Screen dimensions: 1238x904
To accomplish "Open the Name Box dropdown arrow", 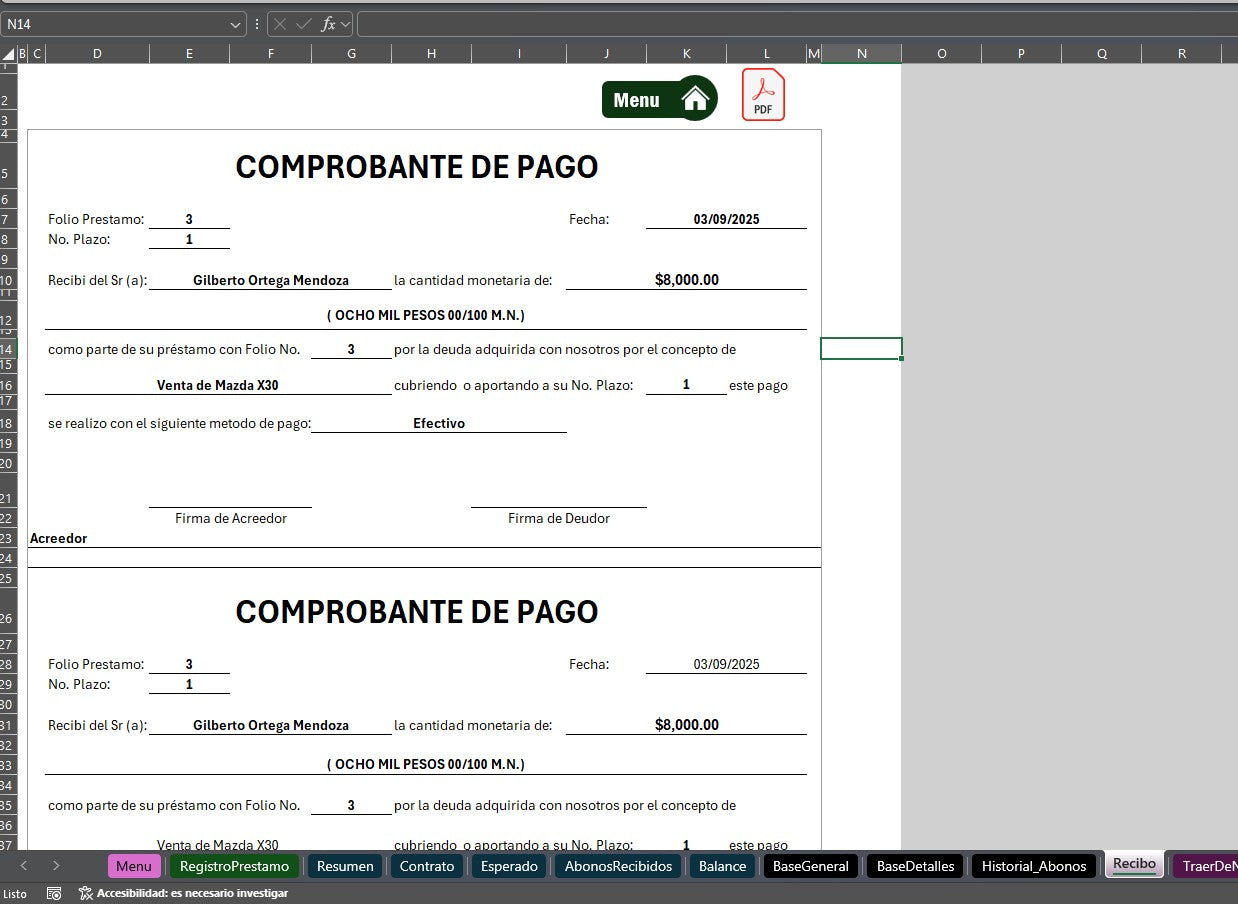I will click(x=236, y=24).
